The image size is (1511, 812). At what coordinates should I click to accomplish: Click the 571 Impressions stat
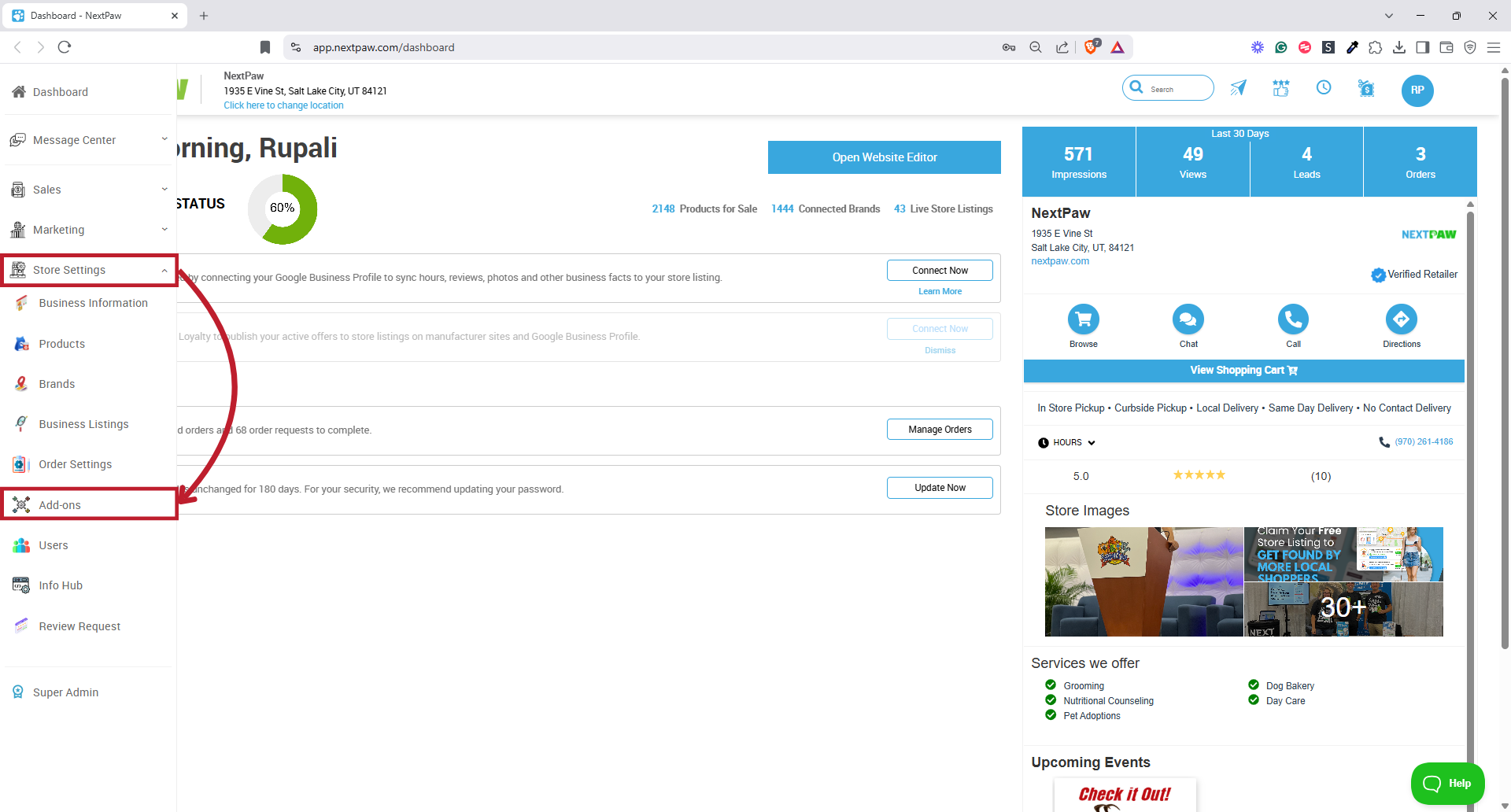tap(1079, 162)
